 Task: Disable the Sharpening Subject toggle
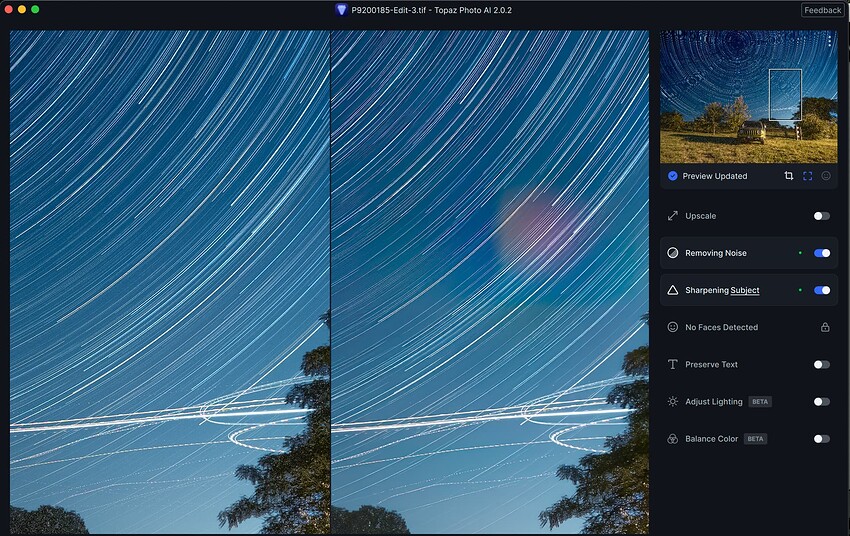point(822,290)
